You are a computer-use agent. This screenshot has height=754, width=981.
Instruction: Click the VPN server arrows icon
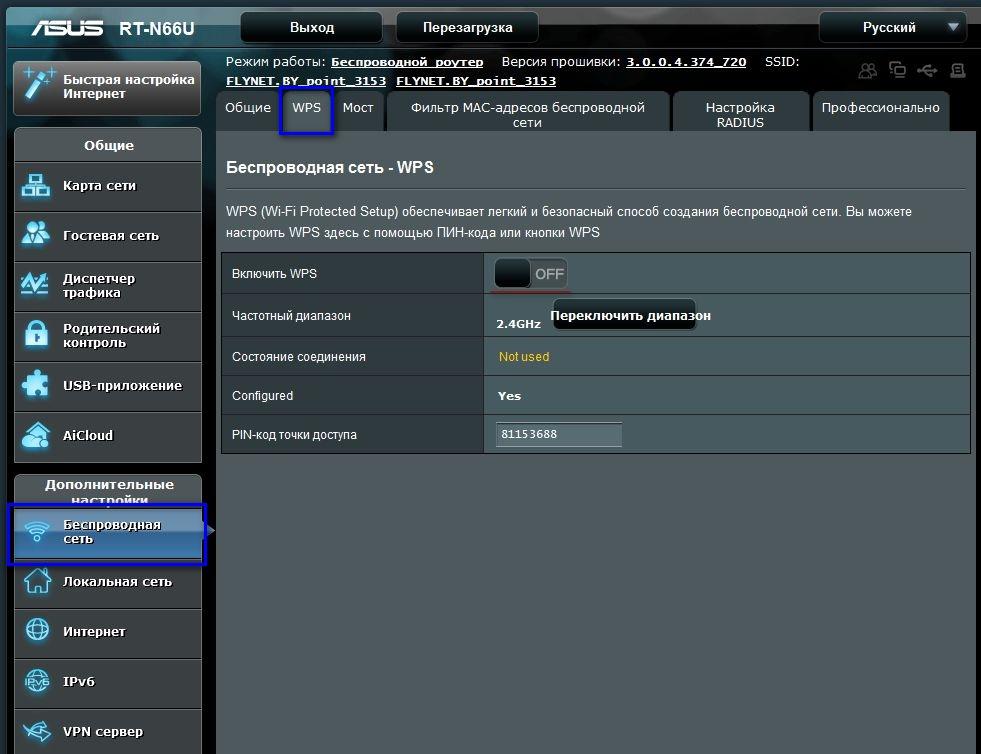(x=37, y=731)
